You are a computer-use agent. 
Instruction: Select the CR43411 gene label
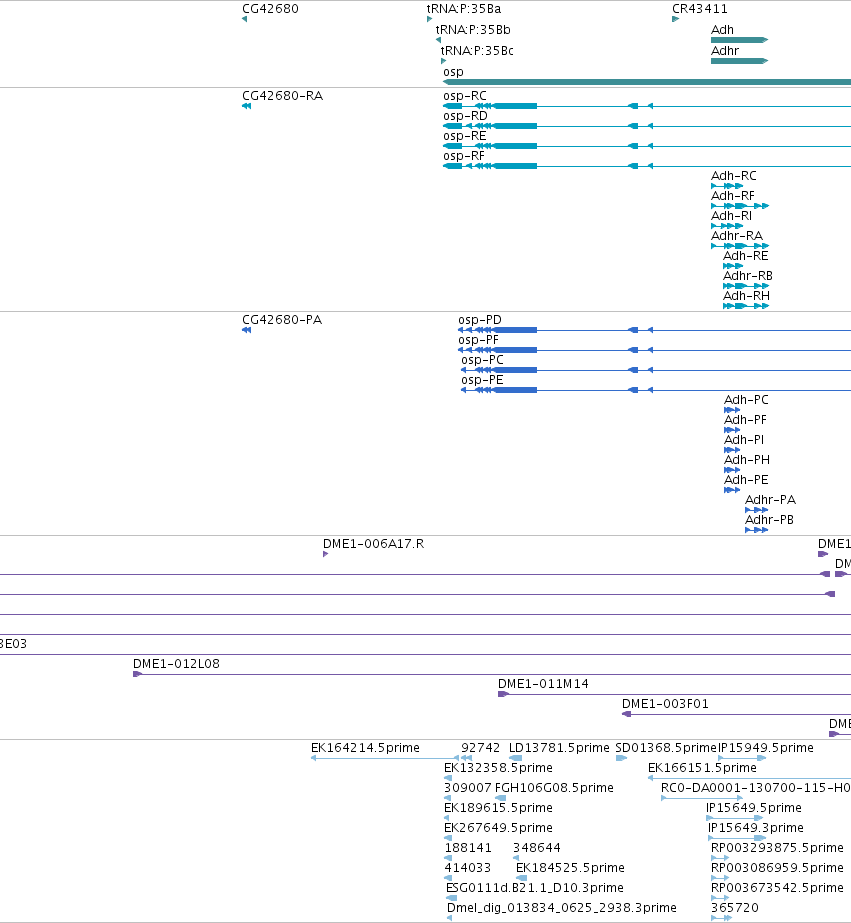pos(700,9)
